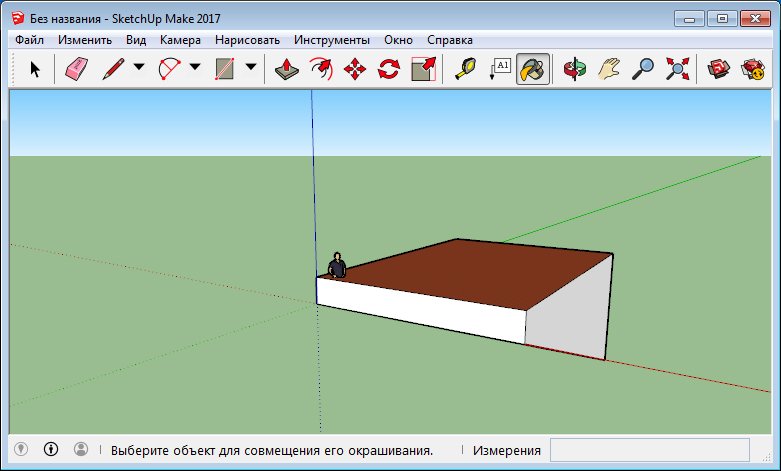Activate the Line pencil tool
The image size is (781, 471).
coord(113,68)
